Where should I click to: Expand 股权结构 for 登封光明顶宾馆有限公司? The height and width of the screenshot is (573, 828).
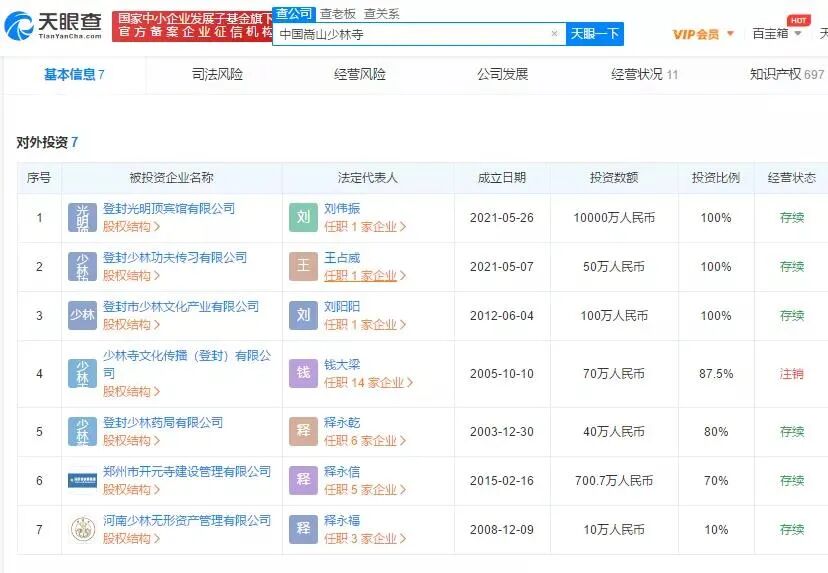click(131, 227)
